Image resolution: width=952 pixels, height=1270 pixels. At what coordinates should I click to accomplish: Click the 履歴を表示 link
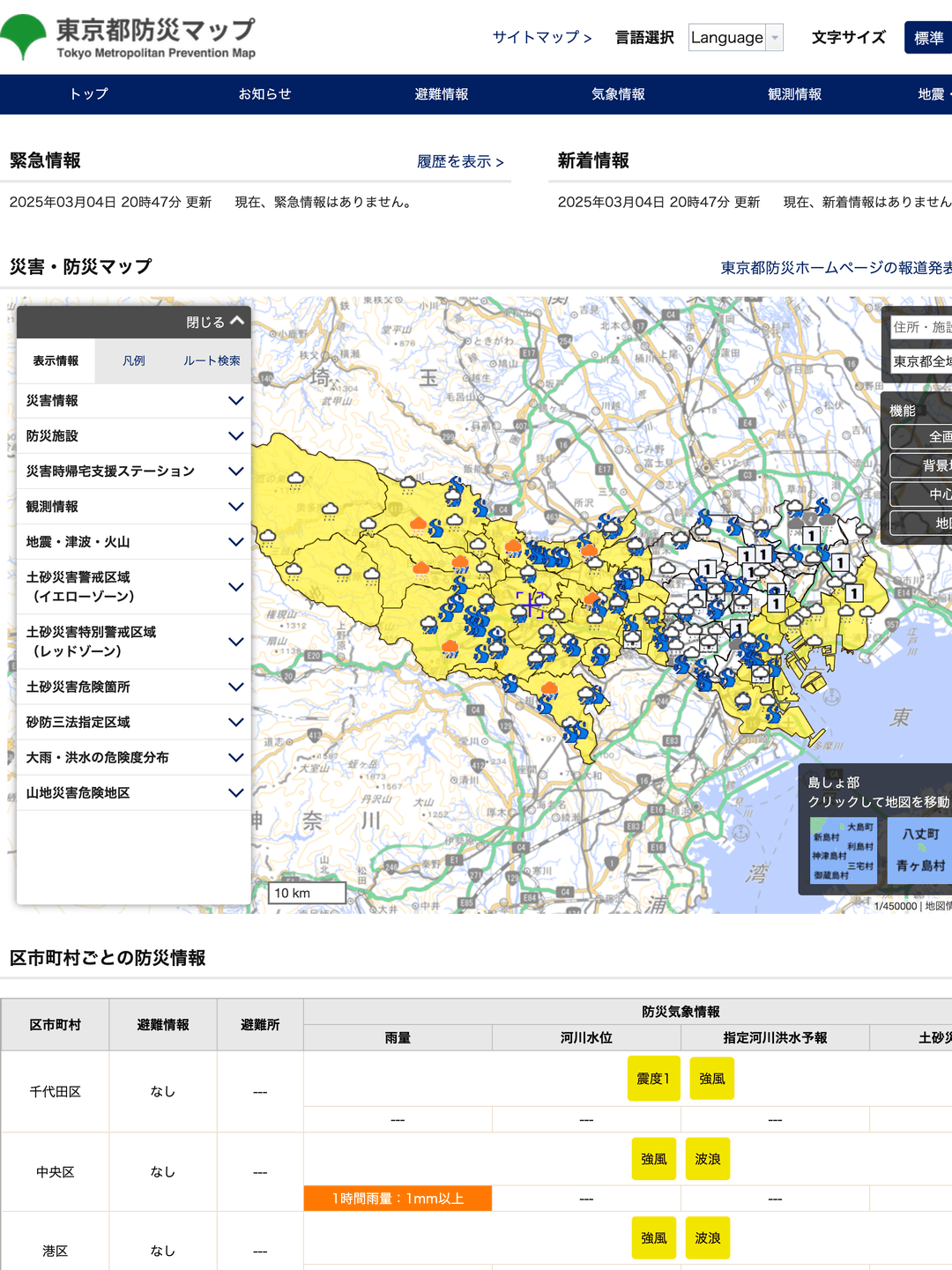pos(457,162)
